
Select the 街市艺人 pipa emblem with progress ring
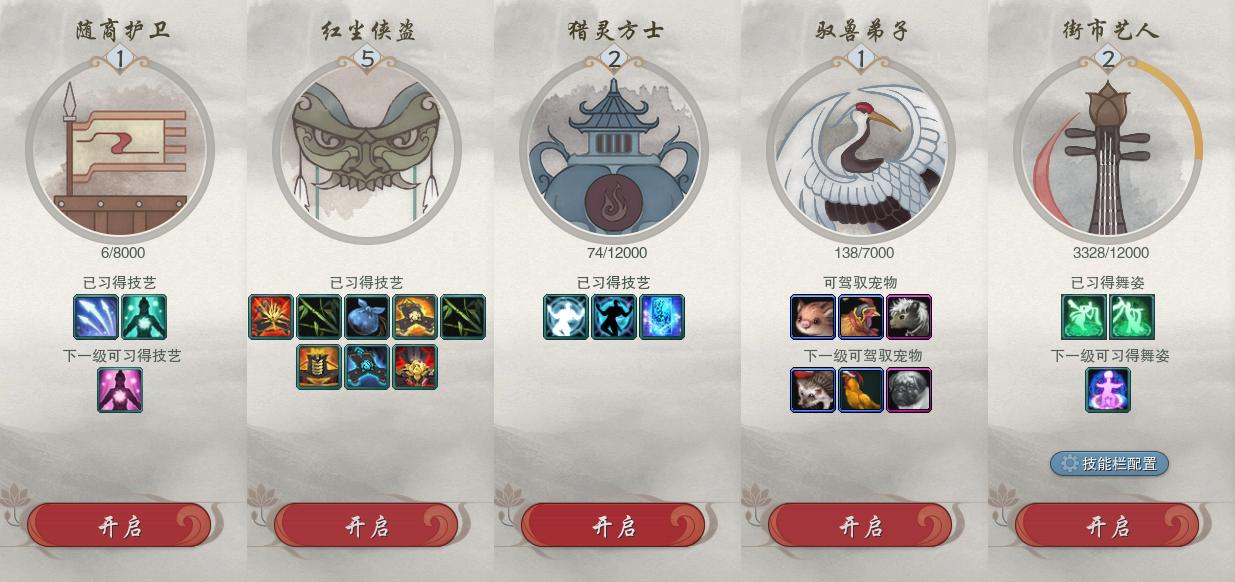[x=1108, y=150]
